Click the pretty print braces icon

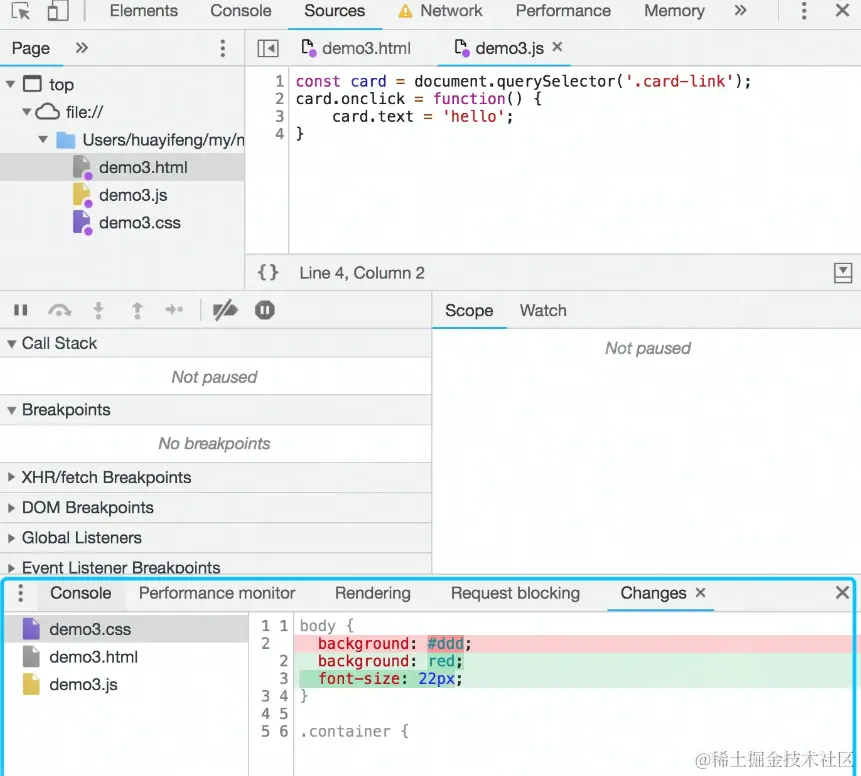[268, 272]
